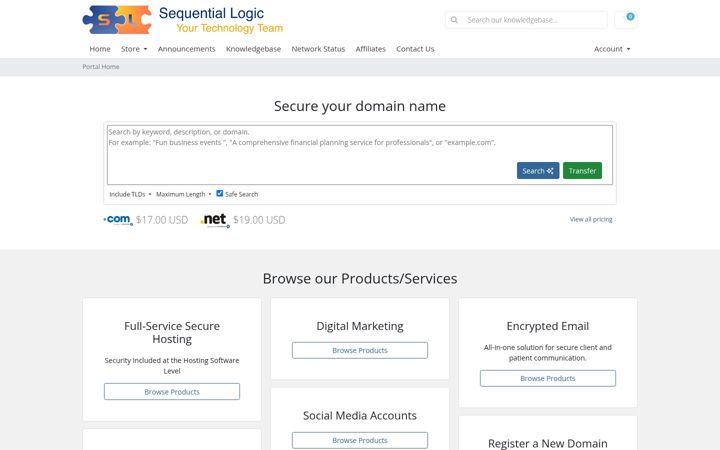Click the $19.00 USD price text
Viewport: 720px width, 450px height.
pos(259,220)
